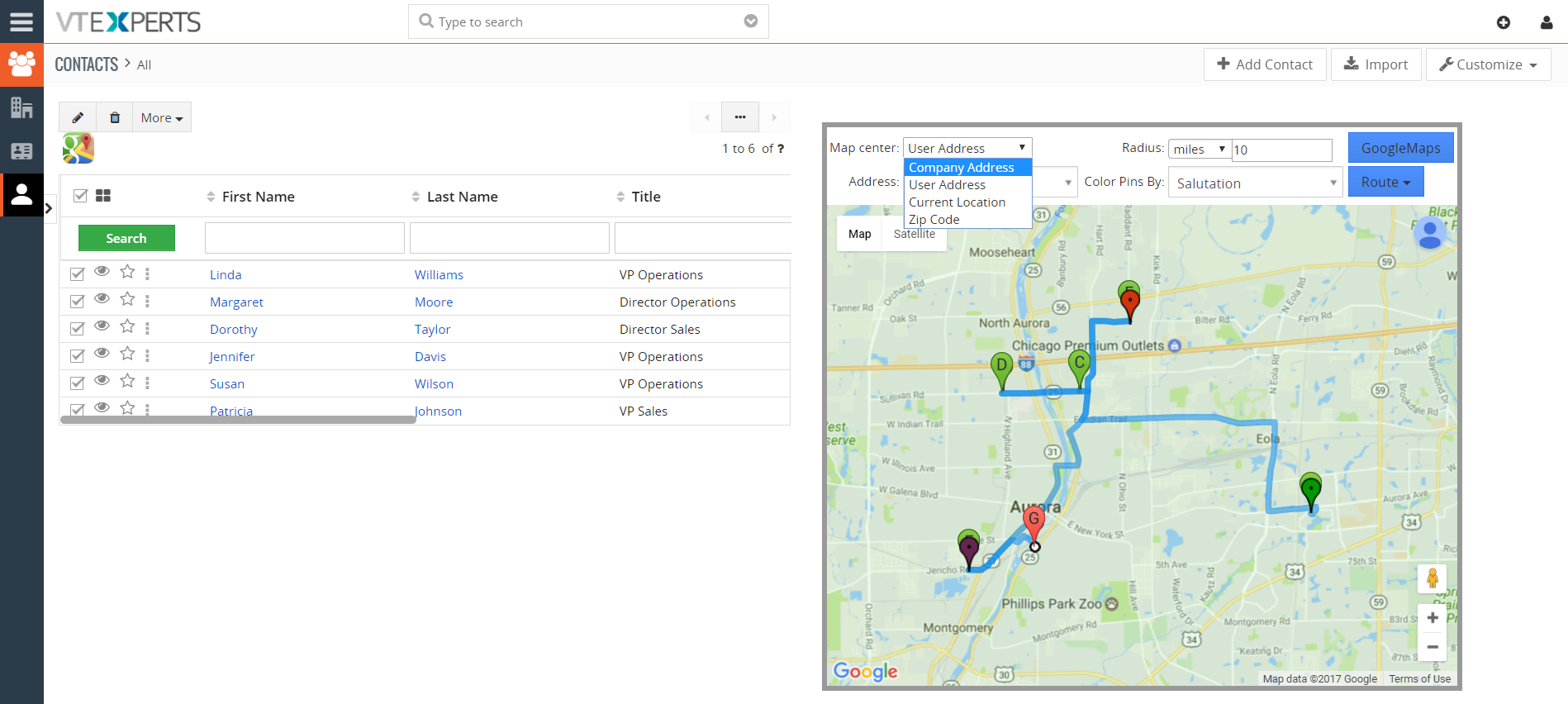Toggle eye icon for Margaret Moore
Viewport: 1568px width, 704px height.
(x=102, y=298)
